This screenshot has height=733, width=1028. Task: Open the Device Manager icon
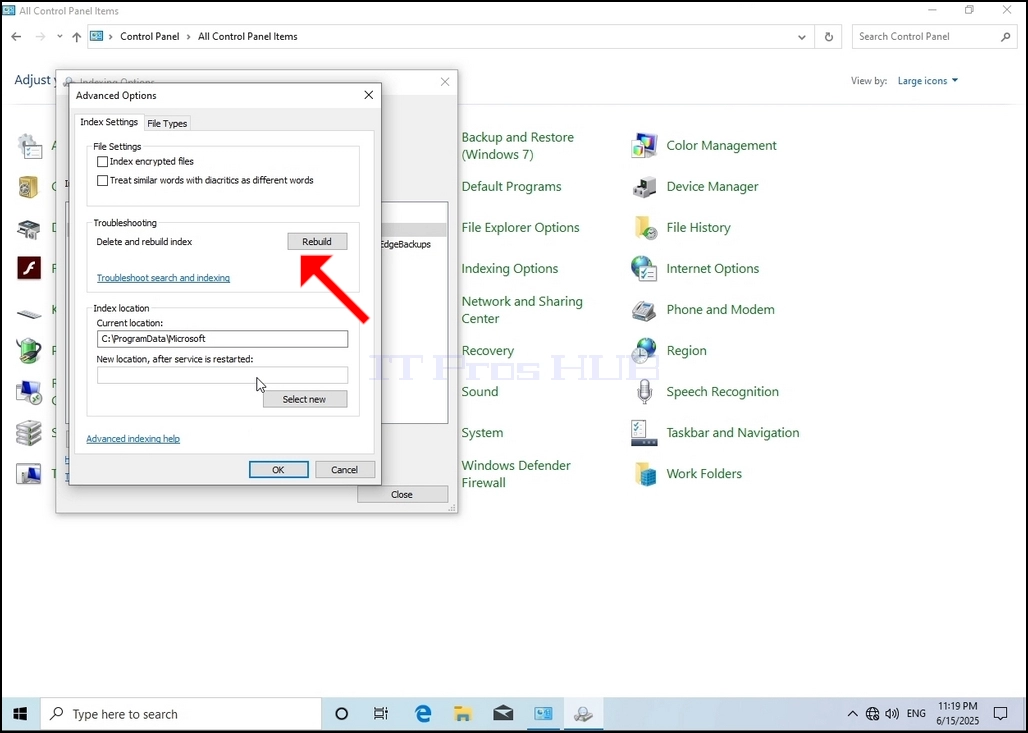pyautogui.click(x=644, y=187)
